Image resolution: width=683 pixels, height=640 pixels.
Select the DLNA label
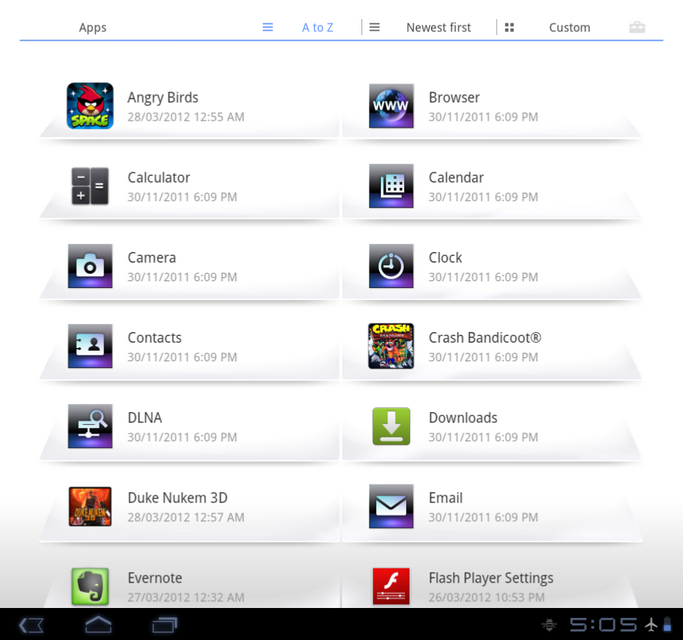(145, 418)
